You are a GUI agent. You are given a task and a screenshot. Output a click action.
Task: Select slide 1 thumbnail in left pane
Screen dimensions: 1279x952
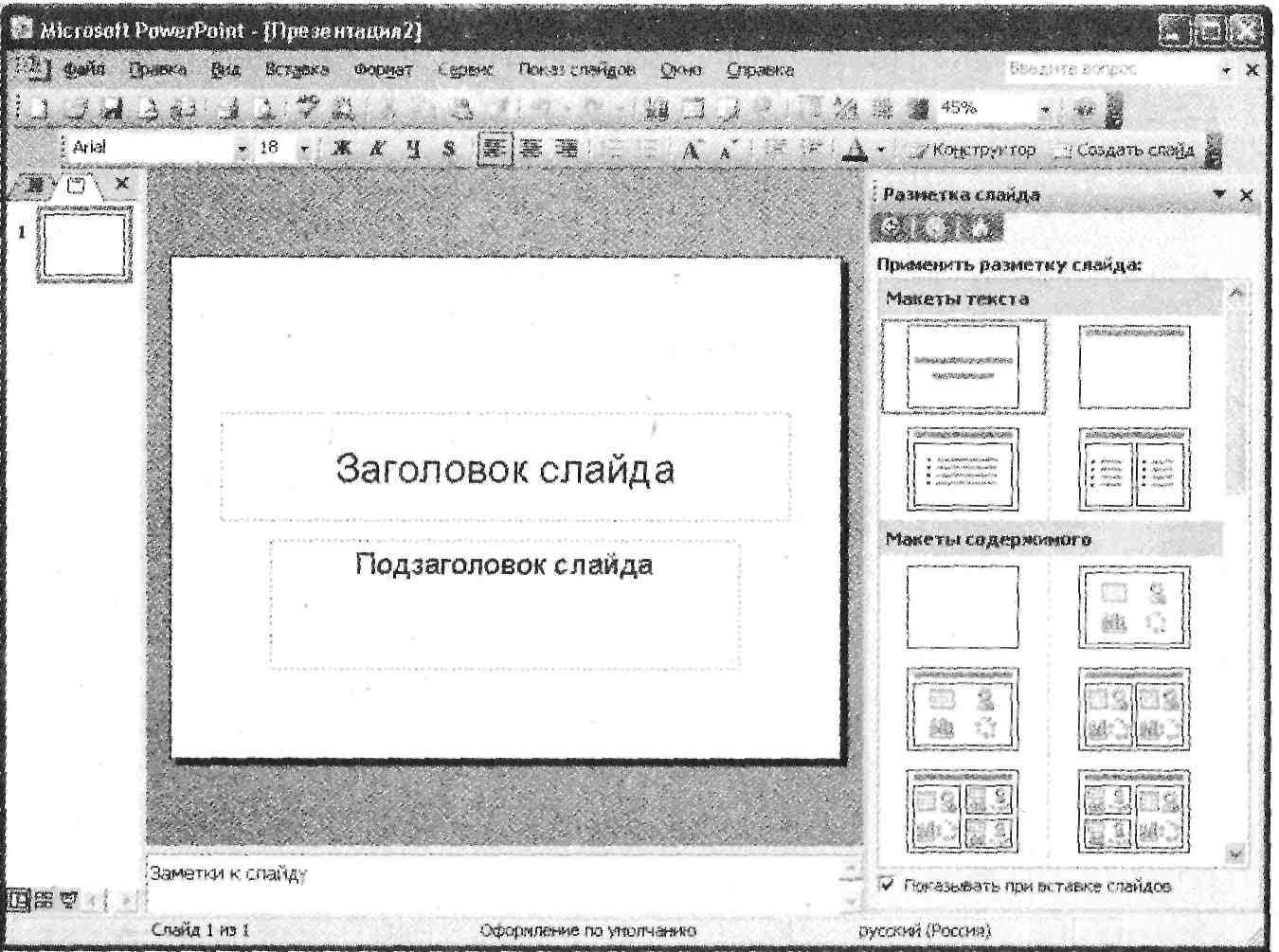pos(83,244)
